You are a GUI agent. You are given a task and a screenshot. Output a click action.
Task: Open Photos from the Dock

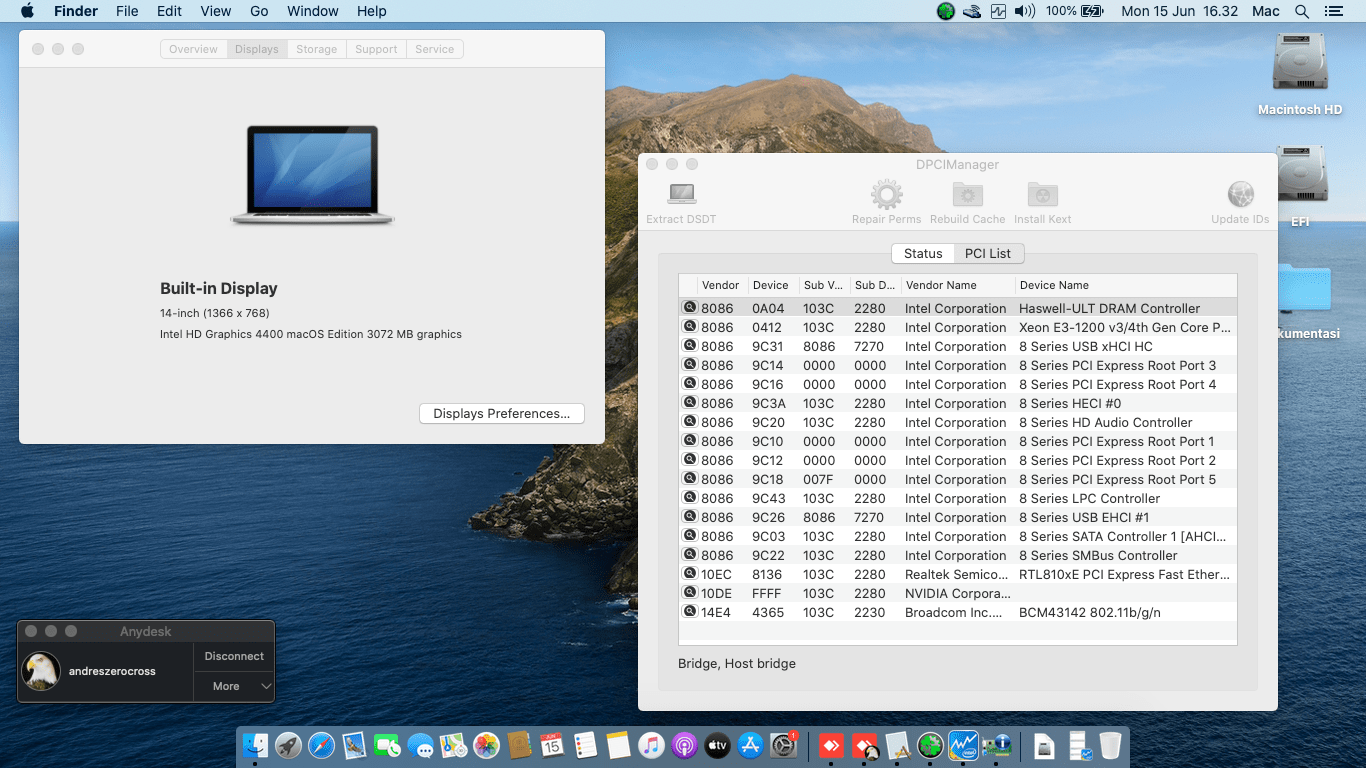pos(486,745)
